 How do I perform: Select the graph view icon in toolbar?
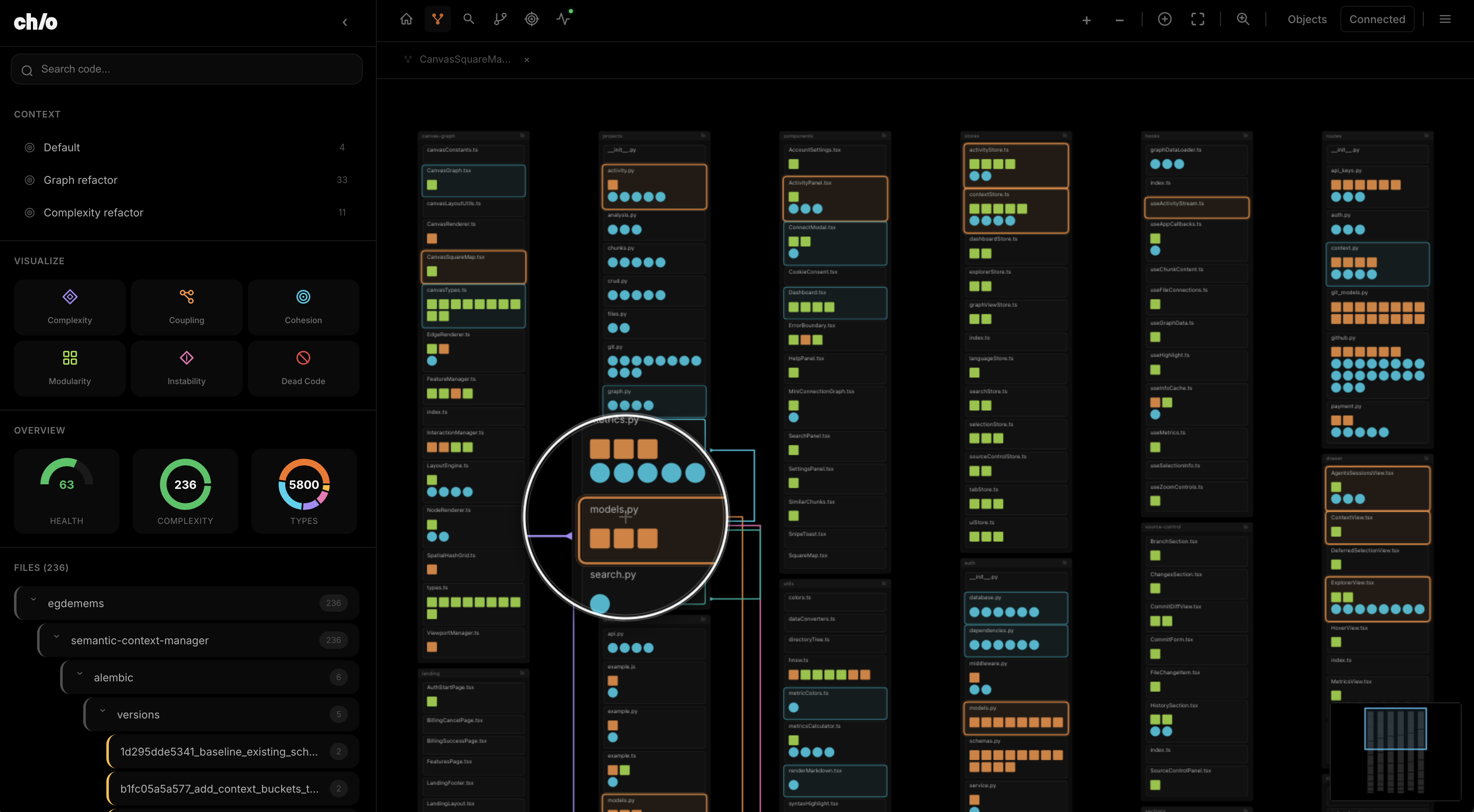(438, 19)
